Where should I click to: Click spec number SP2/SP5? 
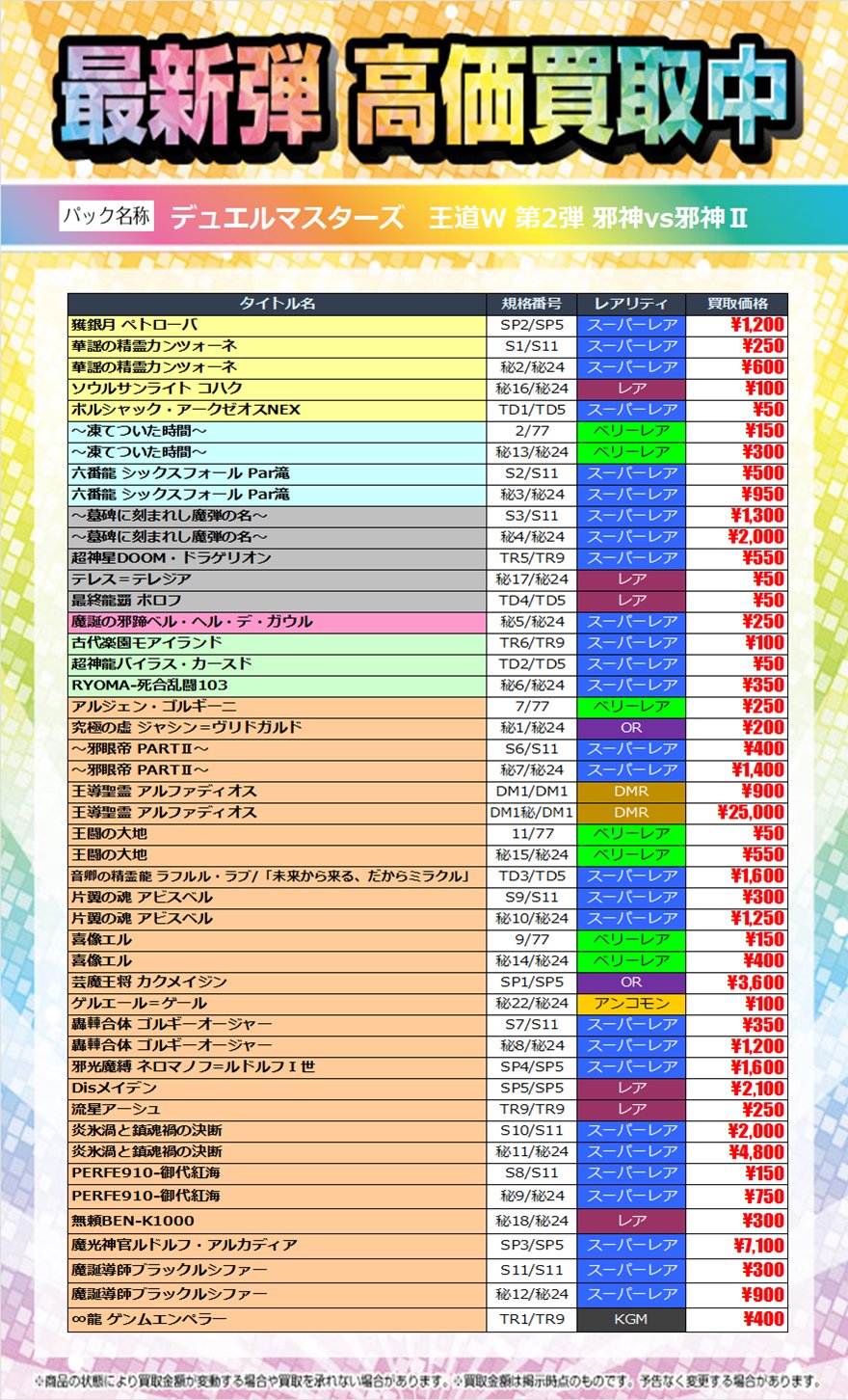tap(532, 325)
